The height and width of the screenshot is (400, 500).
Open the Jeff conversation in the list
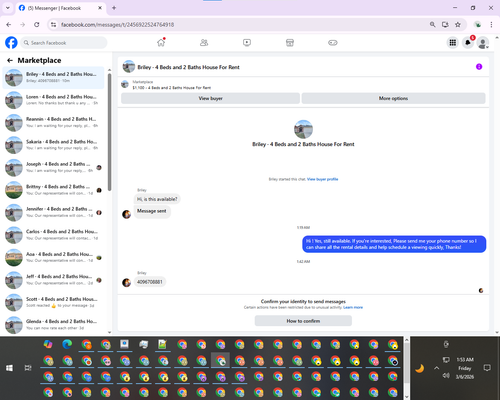tap(53, 280)
